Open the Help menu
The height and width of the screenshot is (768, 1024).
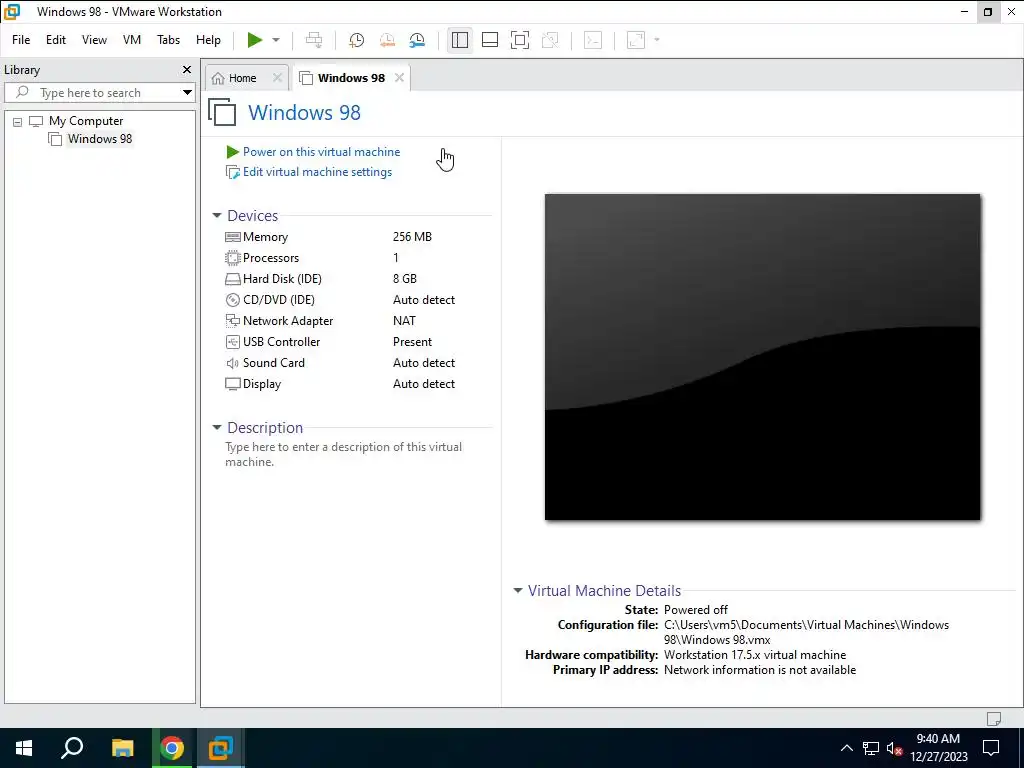[208, 40]
